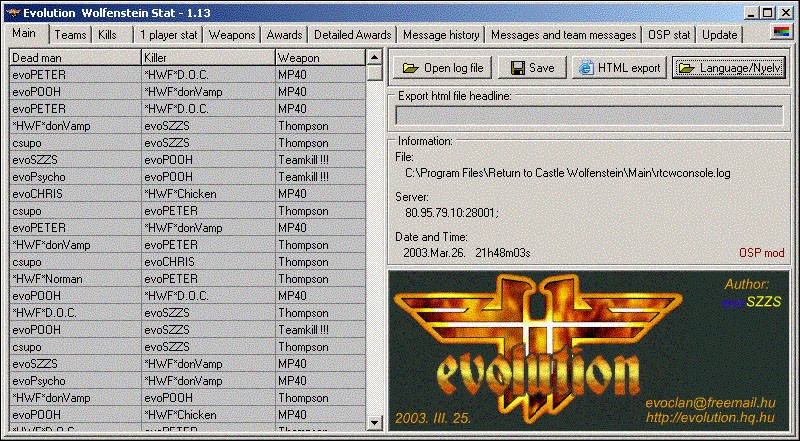
Task: Minimize the Wolfenstein Stat window
Action: pos(753,13)
